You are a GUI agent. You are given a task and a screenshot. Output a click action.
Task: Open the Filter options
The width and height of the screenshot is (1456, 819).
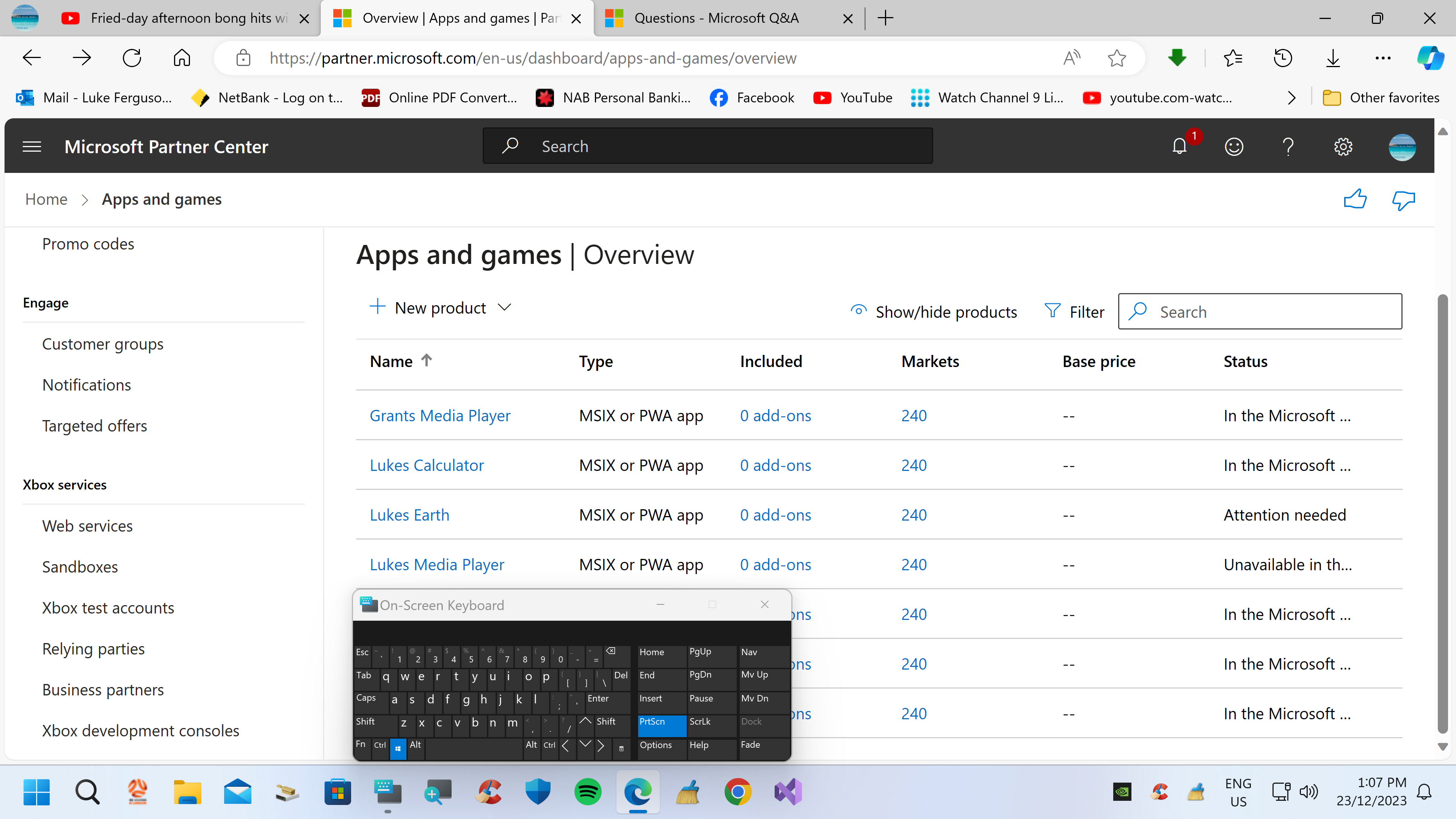1074,311
